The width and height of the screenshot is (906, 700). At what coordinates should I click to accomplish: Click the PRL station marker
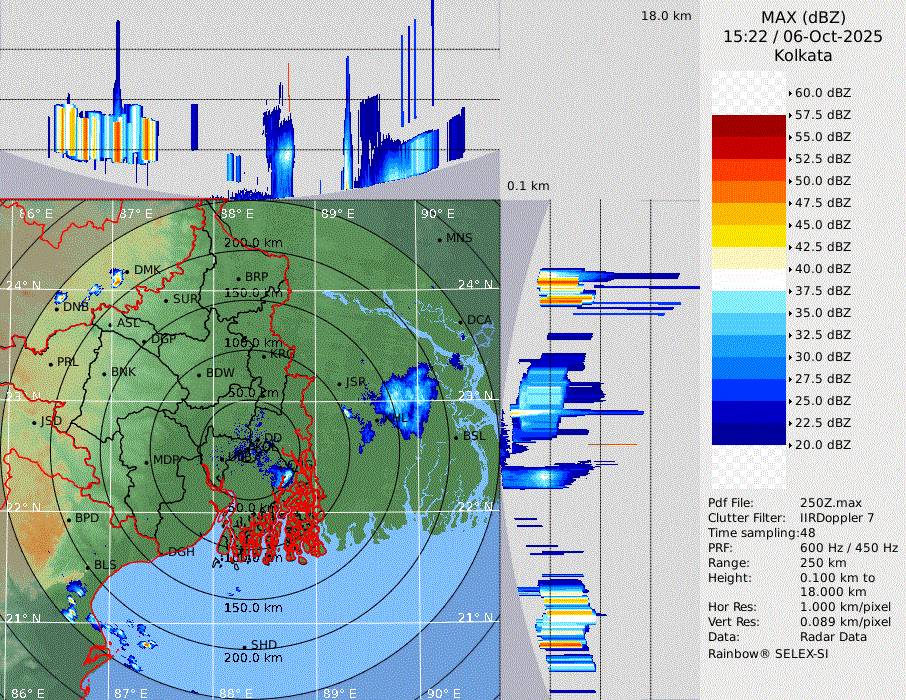(x=50, y=362)
